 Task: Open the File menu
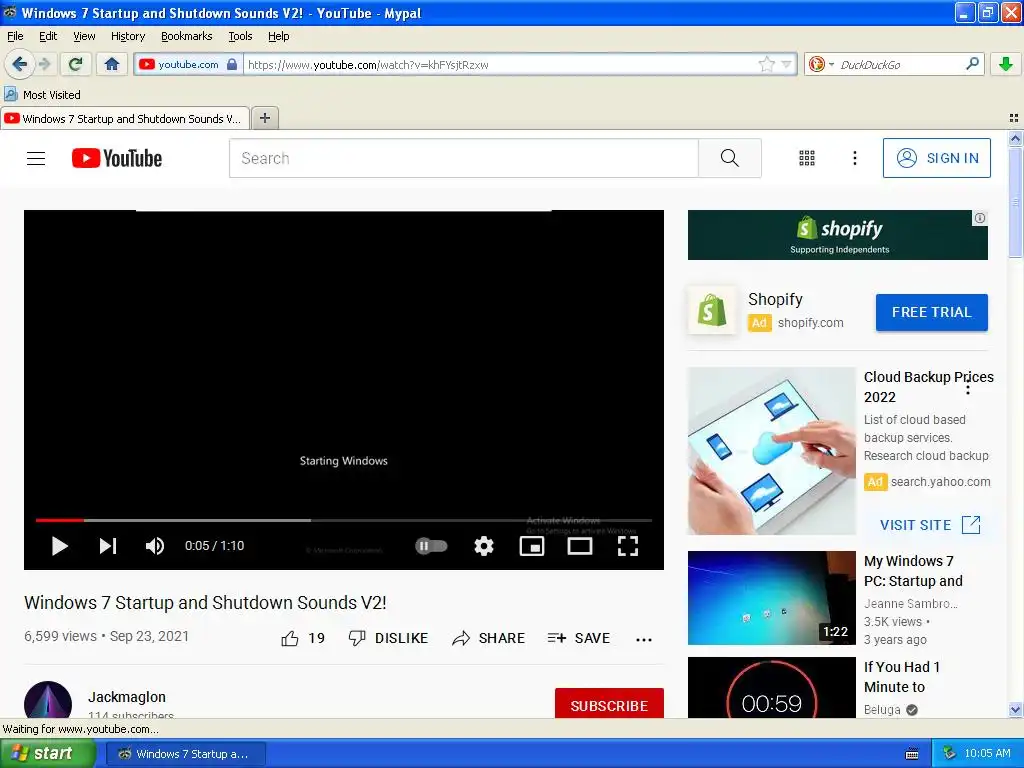tap(15, 36)
